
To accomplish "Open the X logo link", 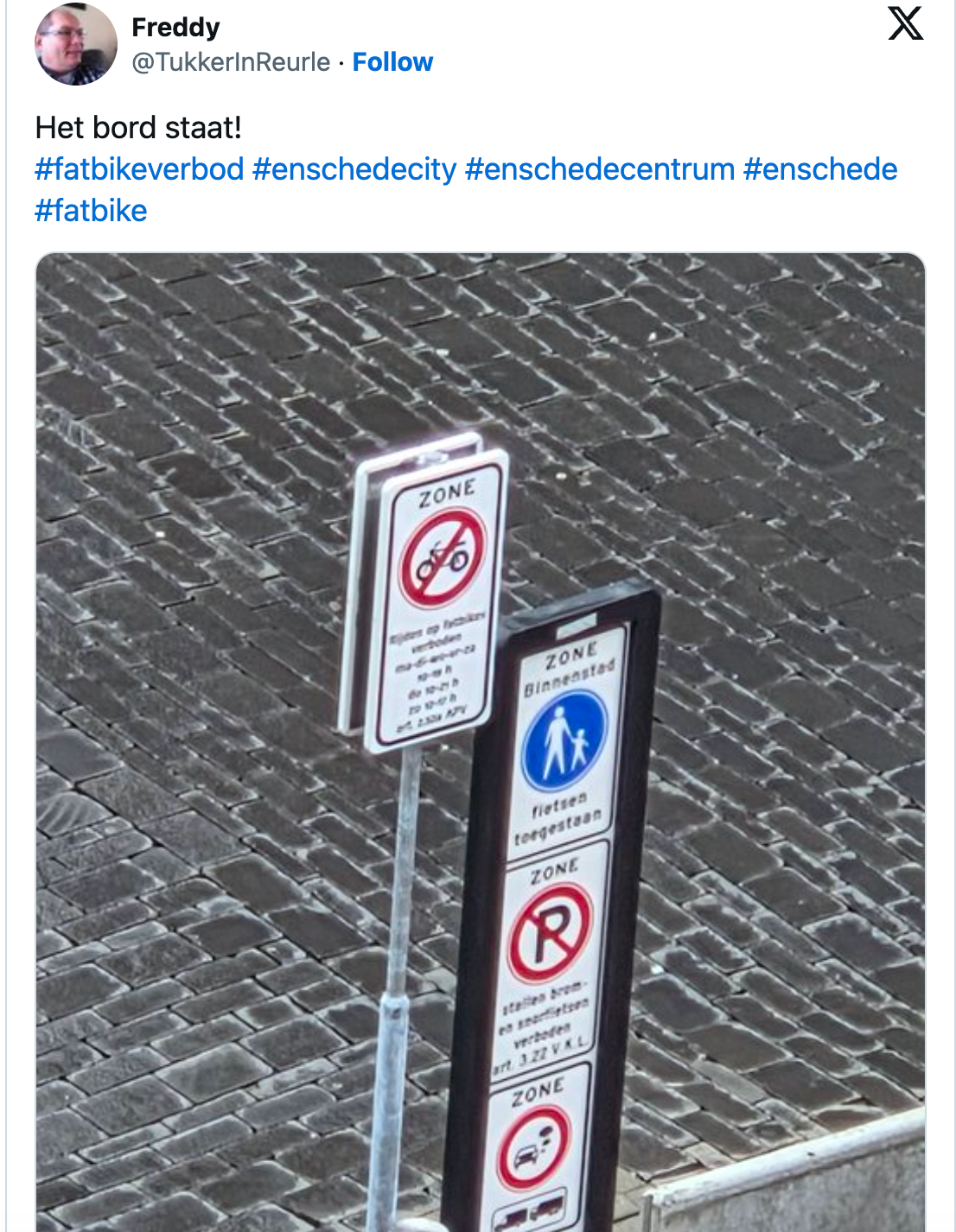I will tap(905, 23).
